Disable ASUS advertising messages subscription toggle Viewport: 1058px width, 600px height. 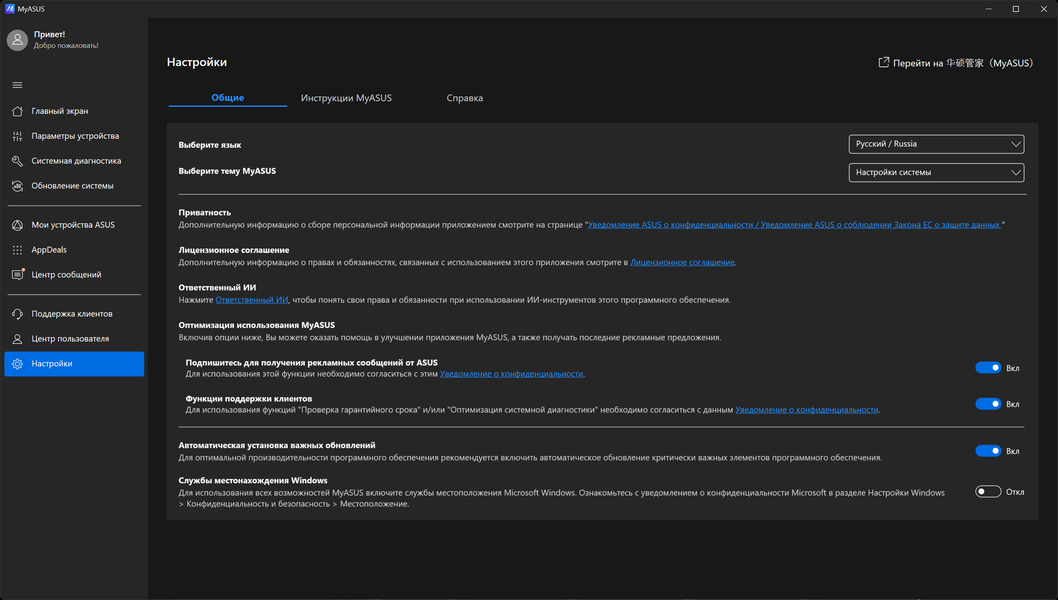tap(988, 368)
